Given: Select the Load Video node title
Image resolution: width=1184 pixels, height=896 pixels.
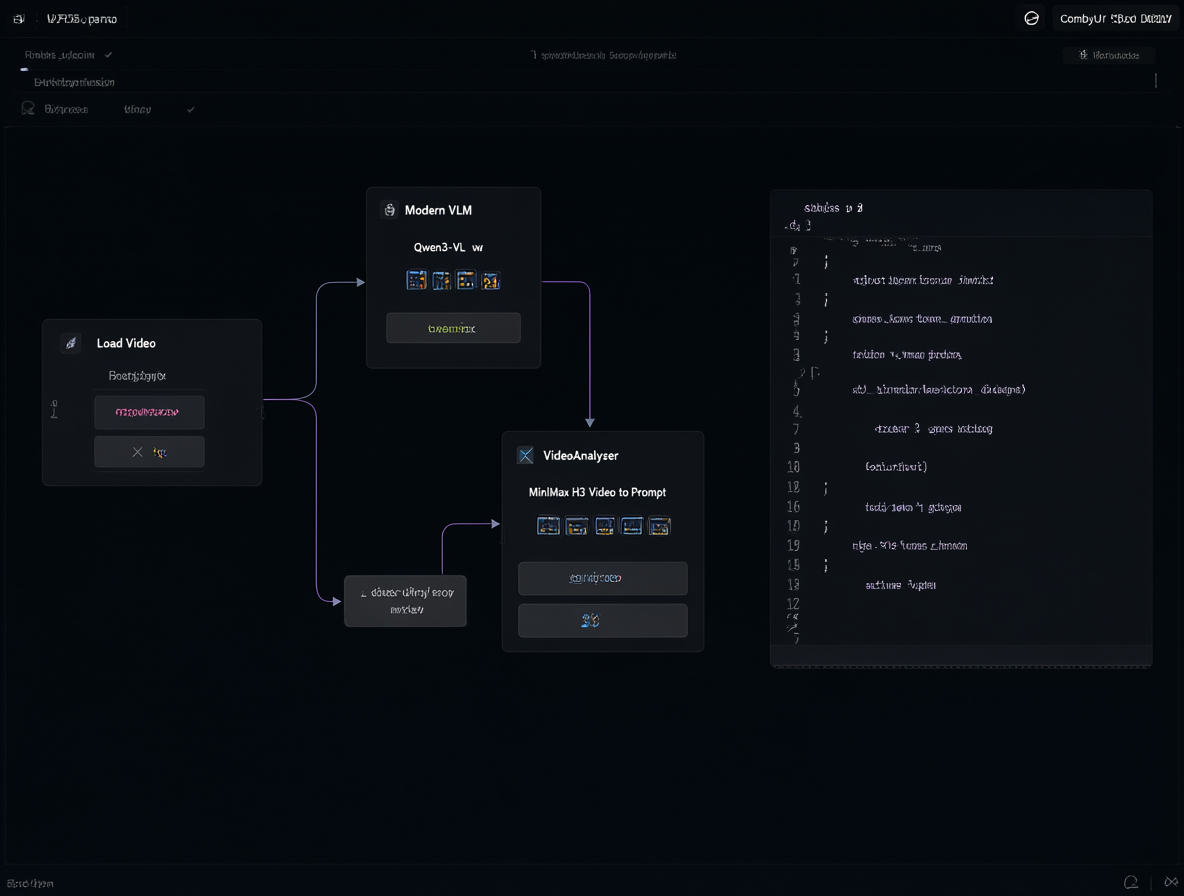Looking at the screenshot, I should click(126, 343).
